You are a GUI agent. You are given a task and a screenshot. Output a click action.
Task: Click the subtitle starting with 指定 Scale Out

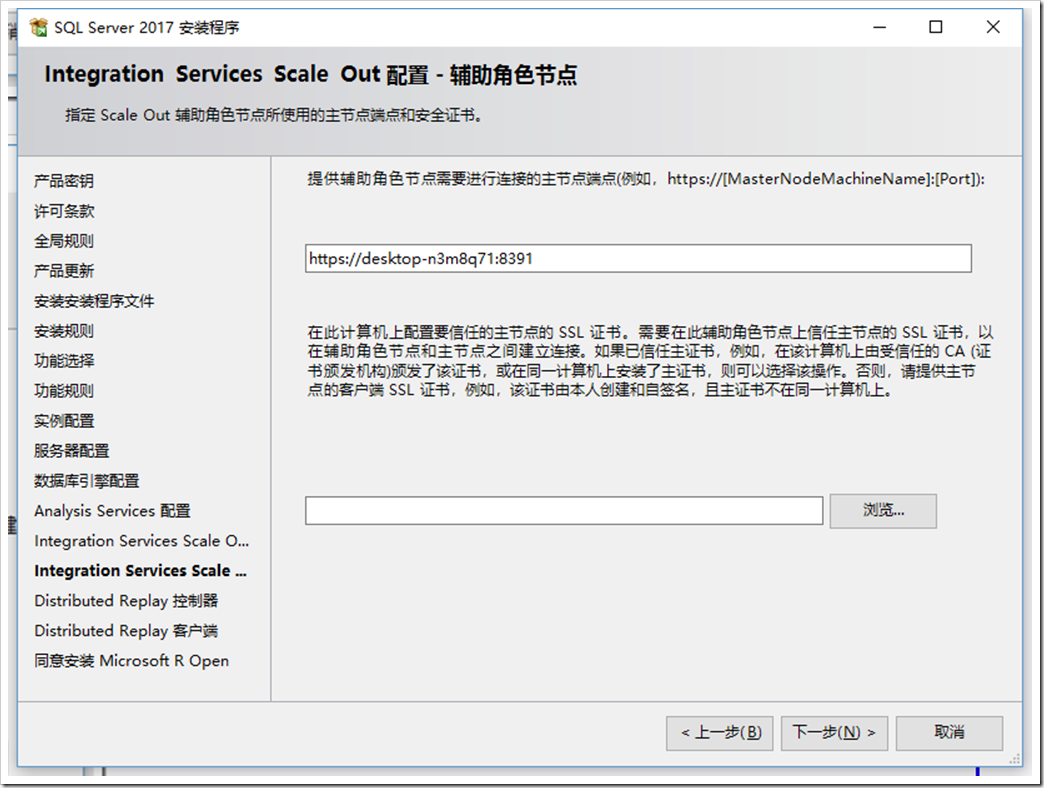point(274,115)
